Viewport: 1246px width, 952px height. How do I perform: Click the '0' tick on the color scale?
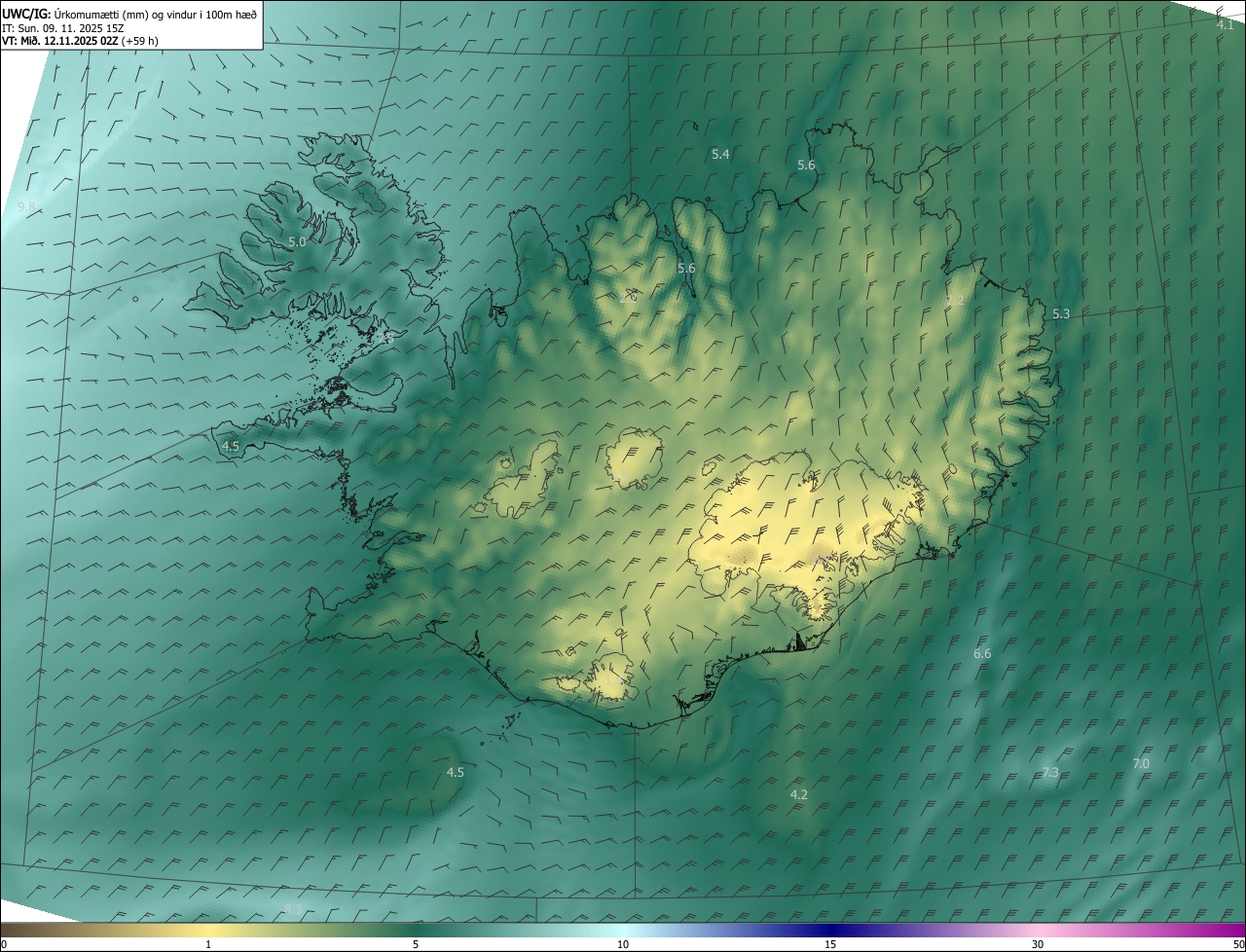[4, 944]
